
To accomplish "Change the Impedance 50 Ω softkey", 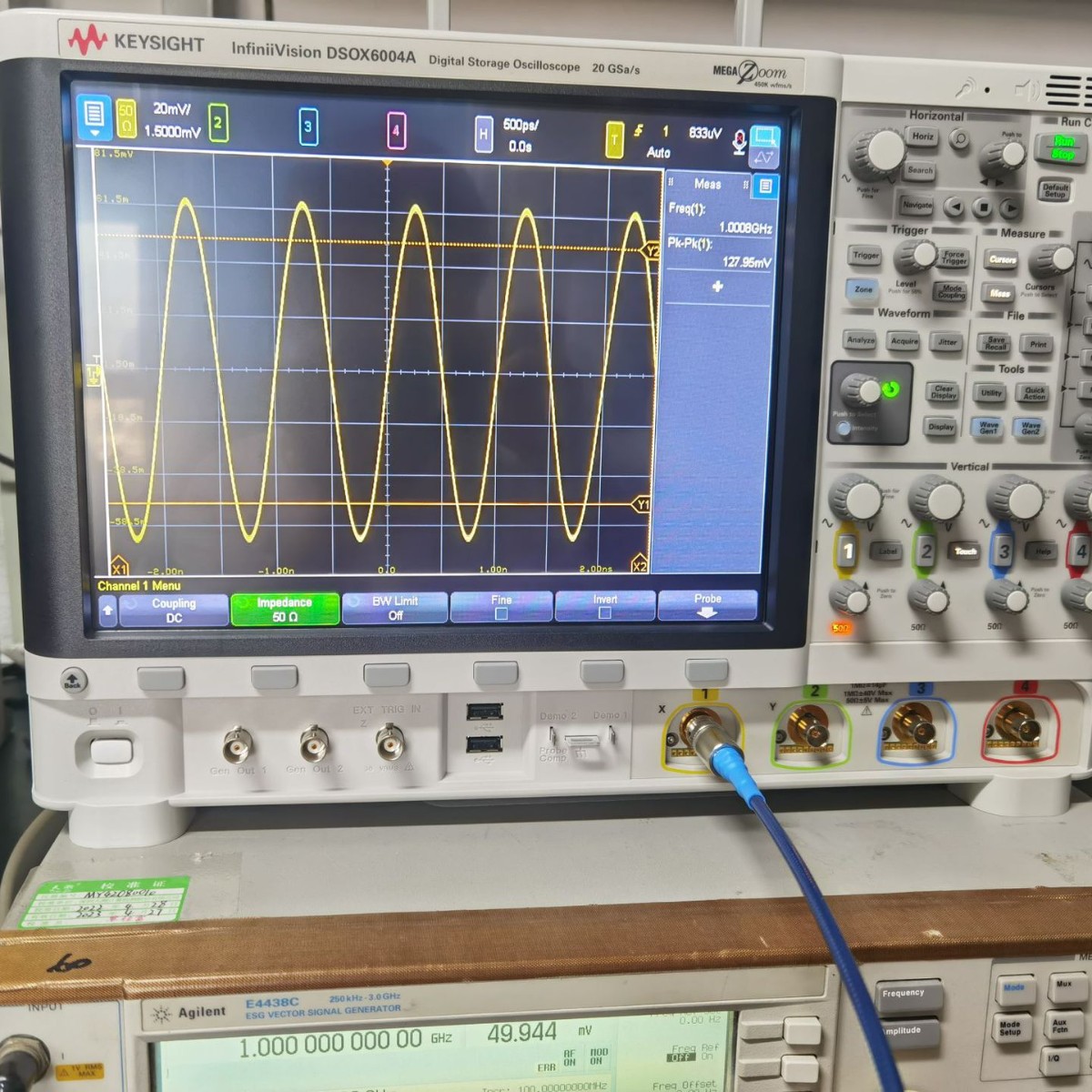I will point(285,609).
